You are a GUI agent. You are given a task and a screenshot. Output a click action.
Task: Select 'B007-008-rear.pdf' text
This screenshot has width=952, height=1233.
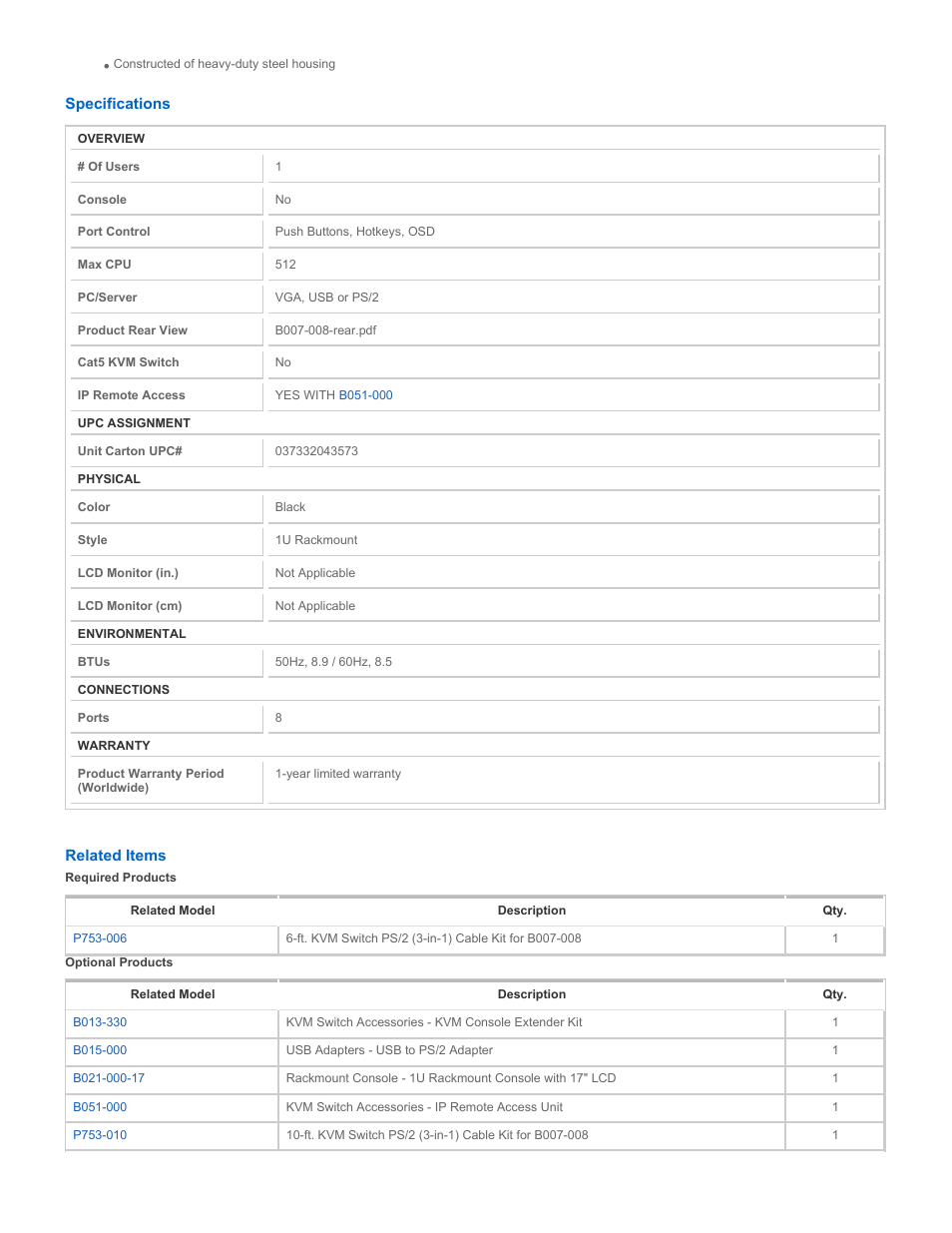tap(325, 330)
